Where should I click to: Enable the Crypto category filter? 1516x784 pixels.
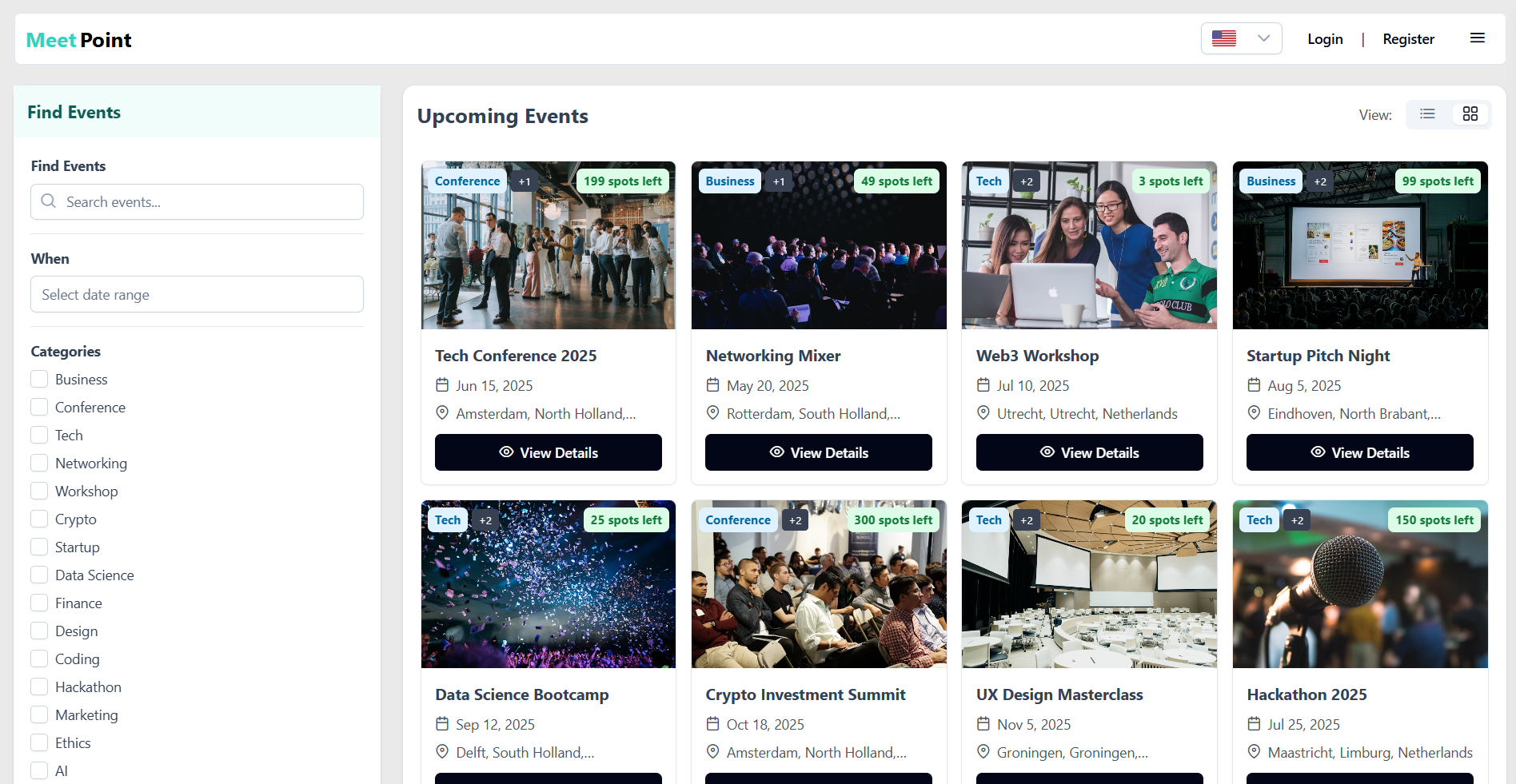tap(39, 519)
